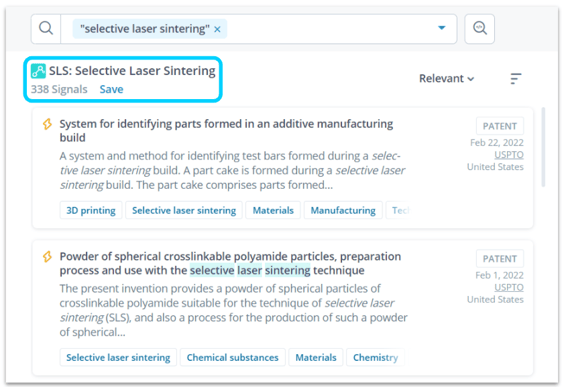This screenshot has width=562, height=387.
Task: Click the lightning icon on first patent
Action: [x=47, y=124]
